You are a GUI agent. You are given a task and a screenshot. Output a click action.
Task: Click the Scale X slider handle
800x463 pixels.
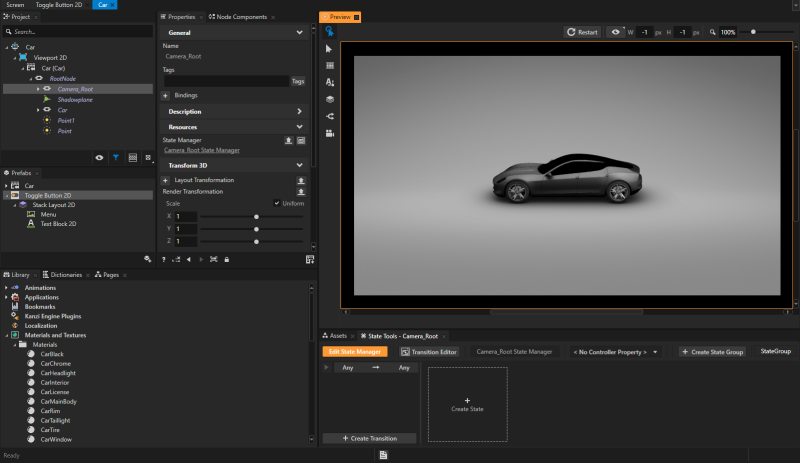(x=257, y=216)
